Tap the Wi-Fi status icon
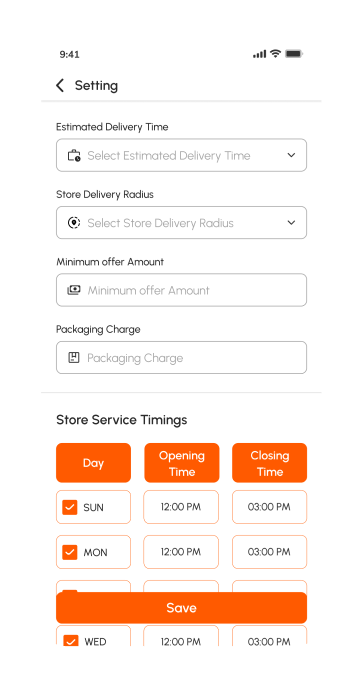The height and width of the screenshot is (684, 361). click(275, 54)
